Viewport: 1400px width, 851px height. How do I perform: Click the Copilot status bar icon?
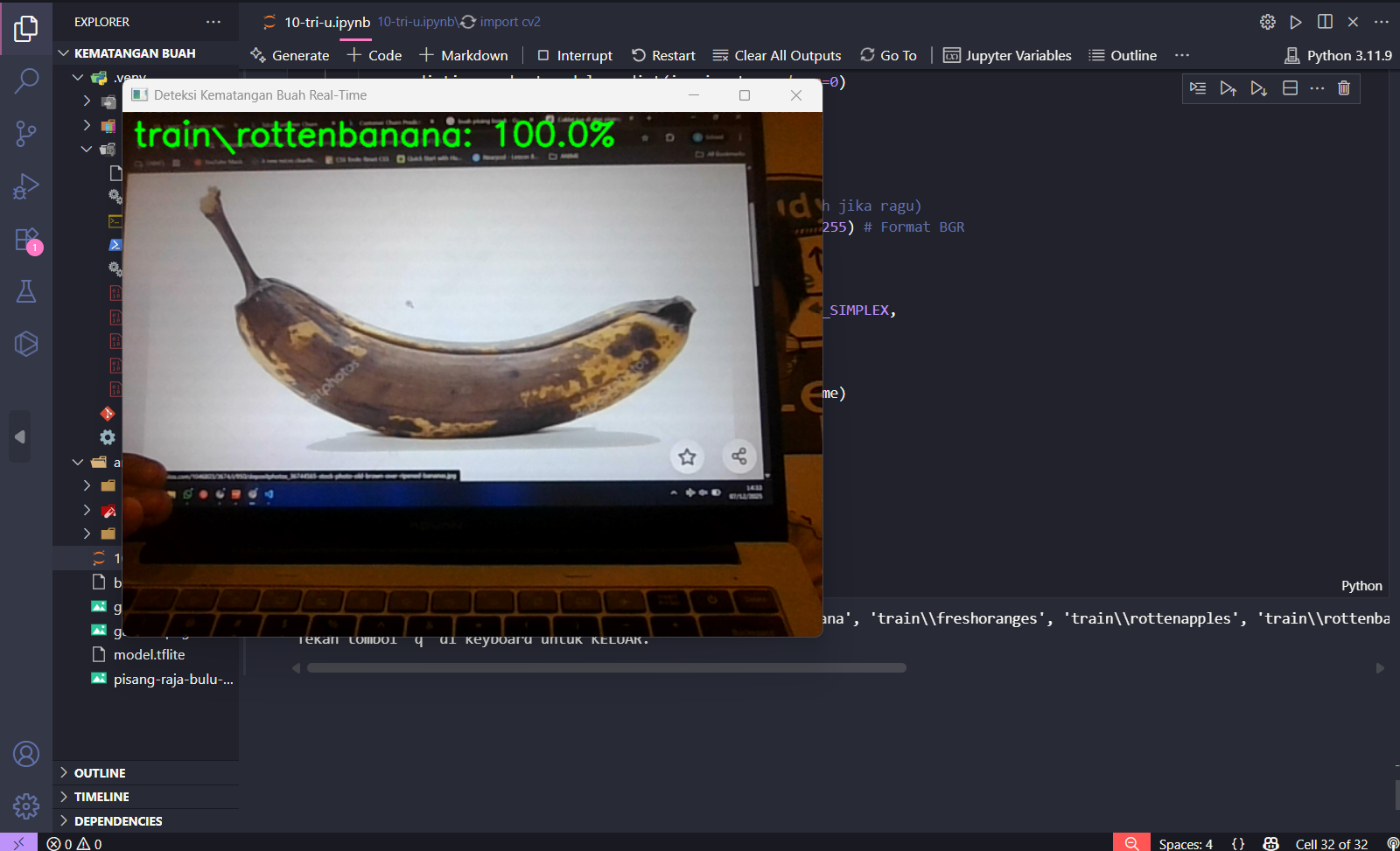1271,843
